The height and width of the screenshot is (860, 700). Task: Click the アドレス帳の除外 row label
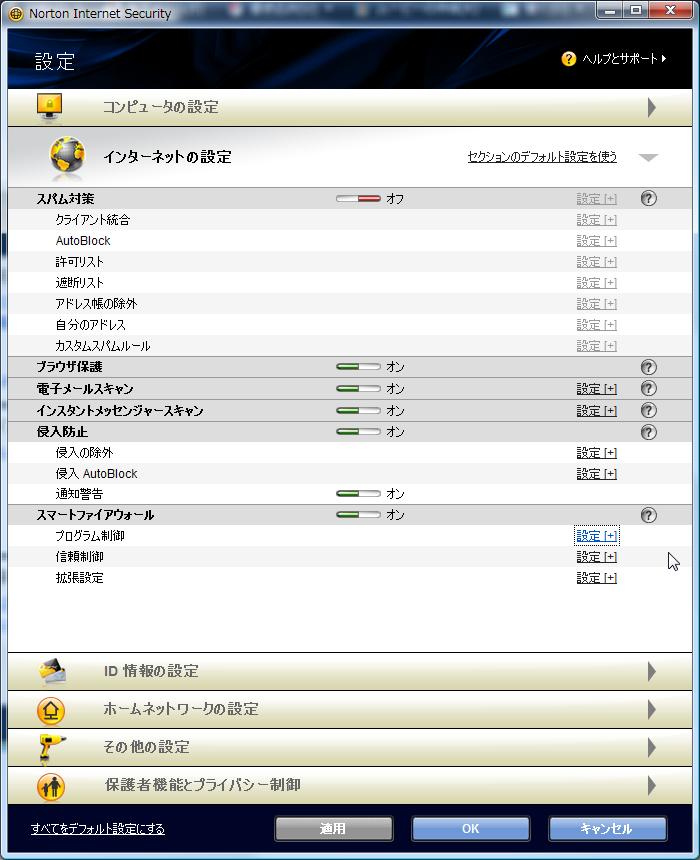pyautogui.click(x=96, y=304)
